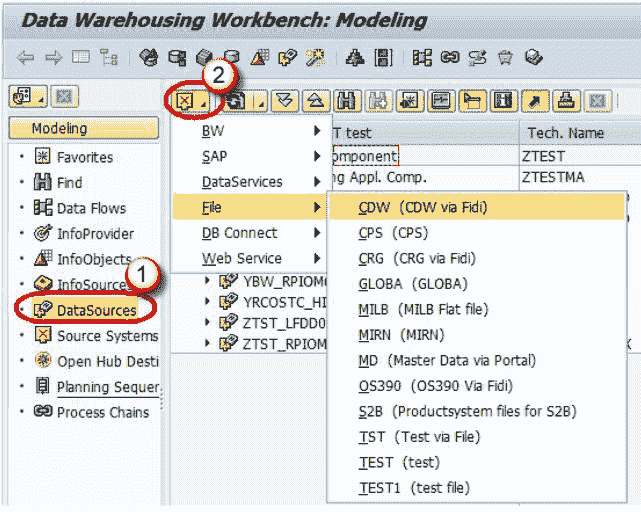Image resolution: width=641 pixels, height=512 pixels.
Task: Toggle the navigation window layout icon
Action: point(81,57)
